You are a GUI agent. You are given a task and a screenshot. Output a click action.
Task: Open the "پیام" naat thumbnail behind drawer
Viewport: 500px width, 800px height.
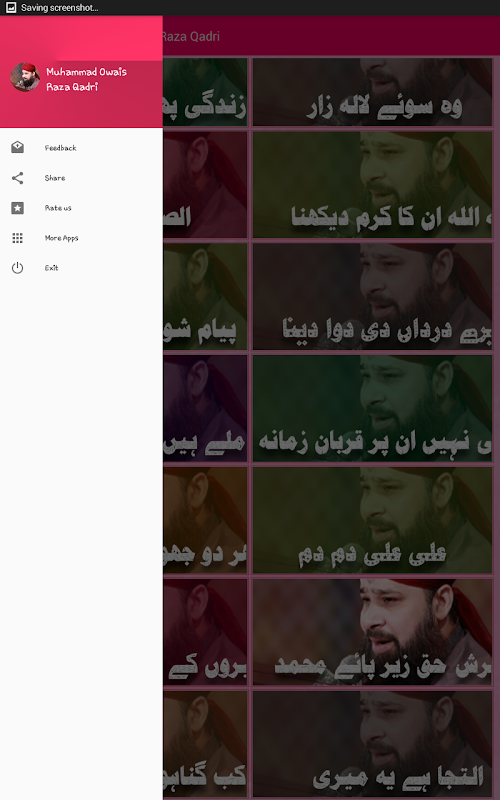tap(205, 296)
